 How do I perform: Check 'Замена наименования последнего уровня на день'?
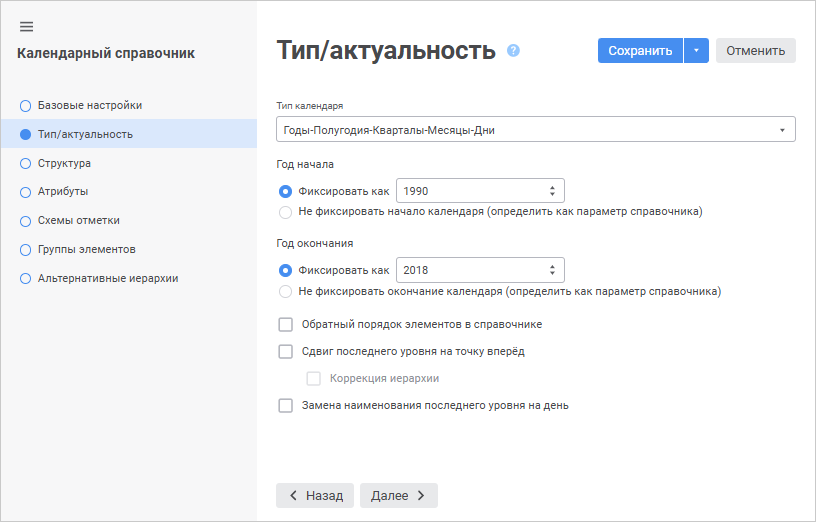[x=286, y=406]
